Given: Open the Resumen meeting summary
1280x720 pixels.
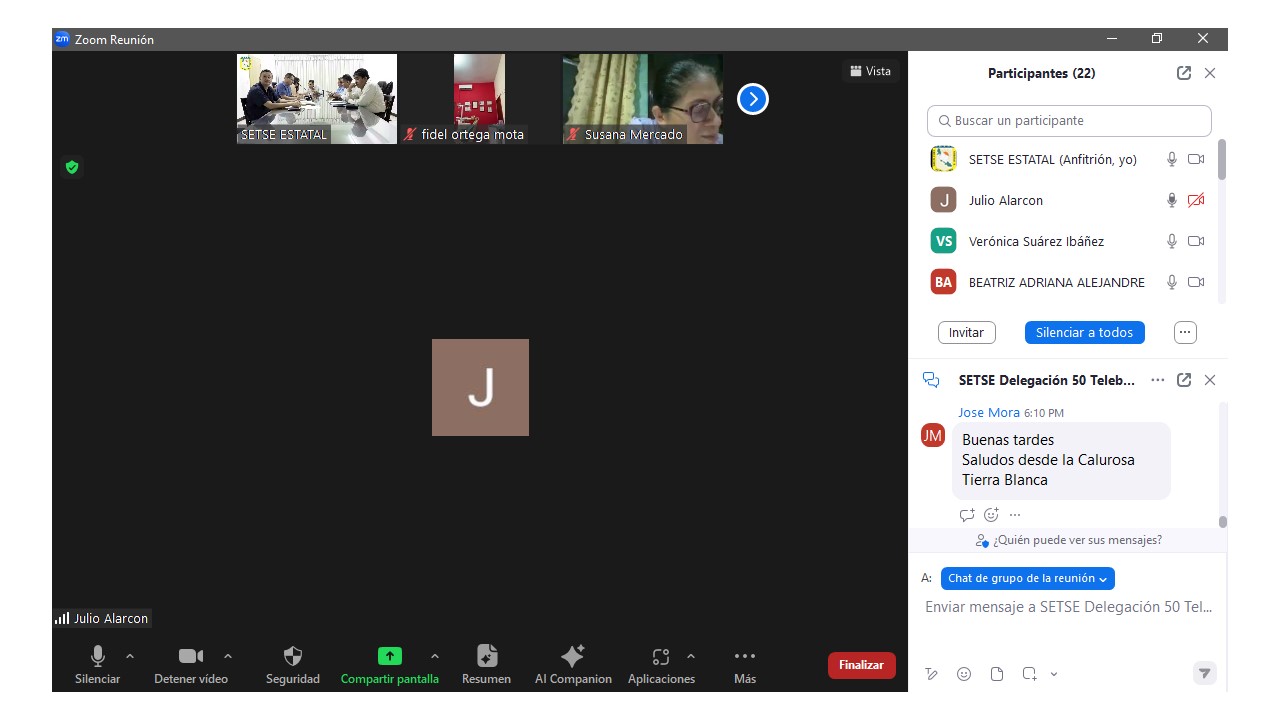Looking at the screenshot, I should tap(486, 657).
